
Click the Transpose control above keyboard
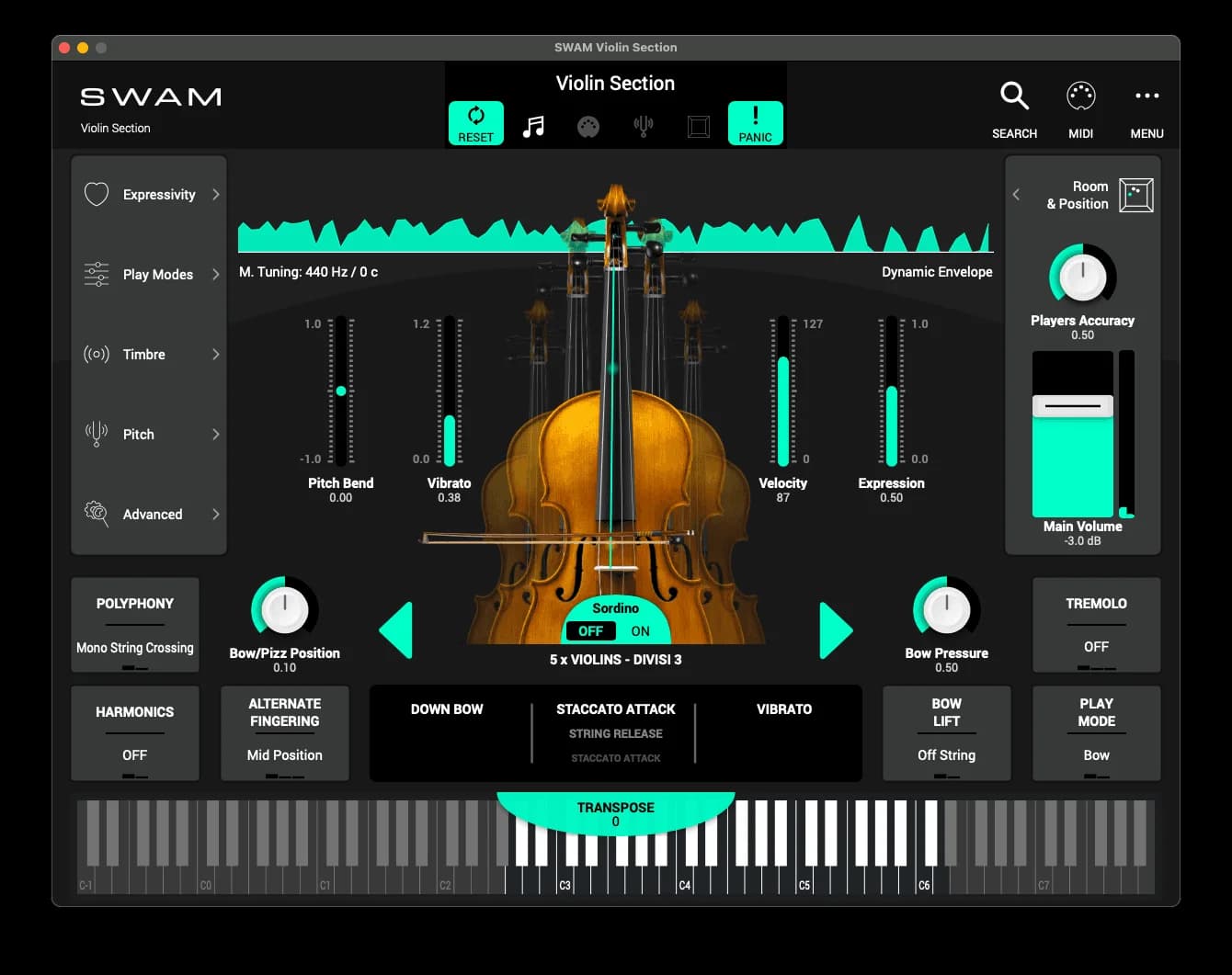click(x=615, y=813)
